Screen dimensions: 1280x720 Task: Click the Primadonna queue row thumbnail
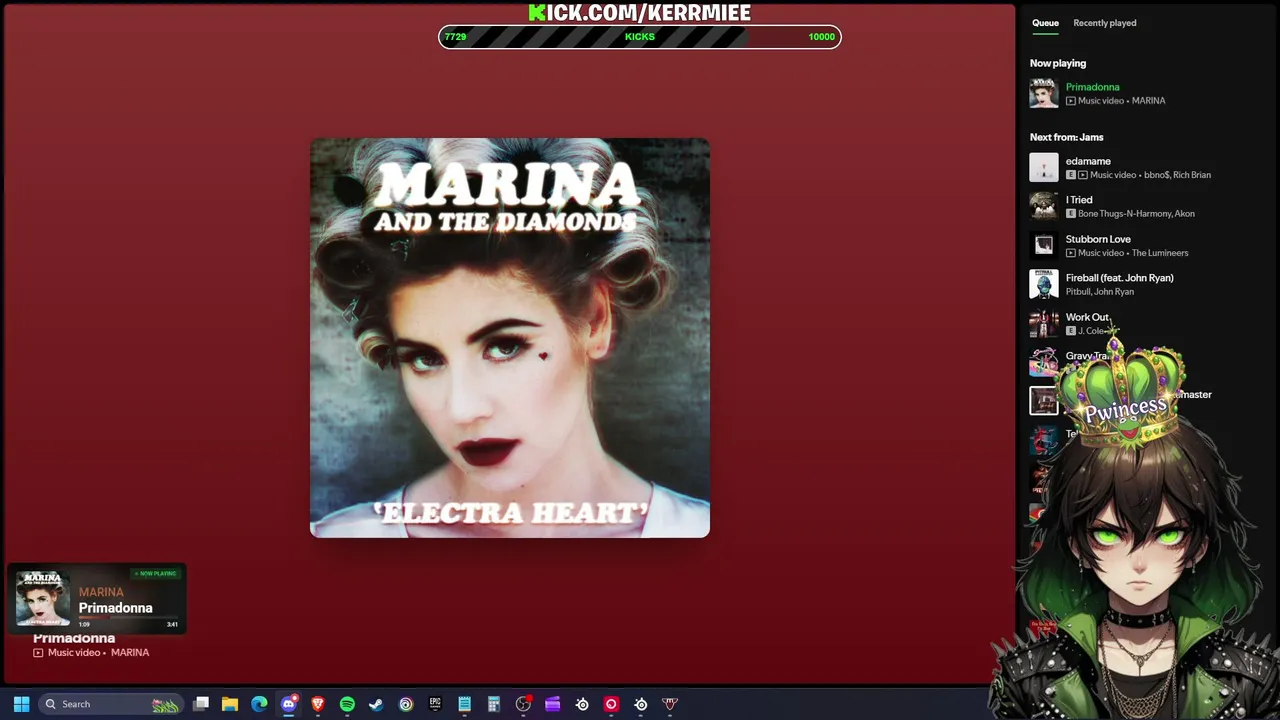tap(1044, 93)
